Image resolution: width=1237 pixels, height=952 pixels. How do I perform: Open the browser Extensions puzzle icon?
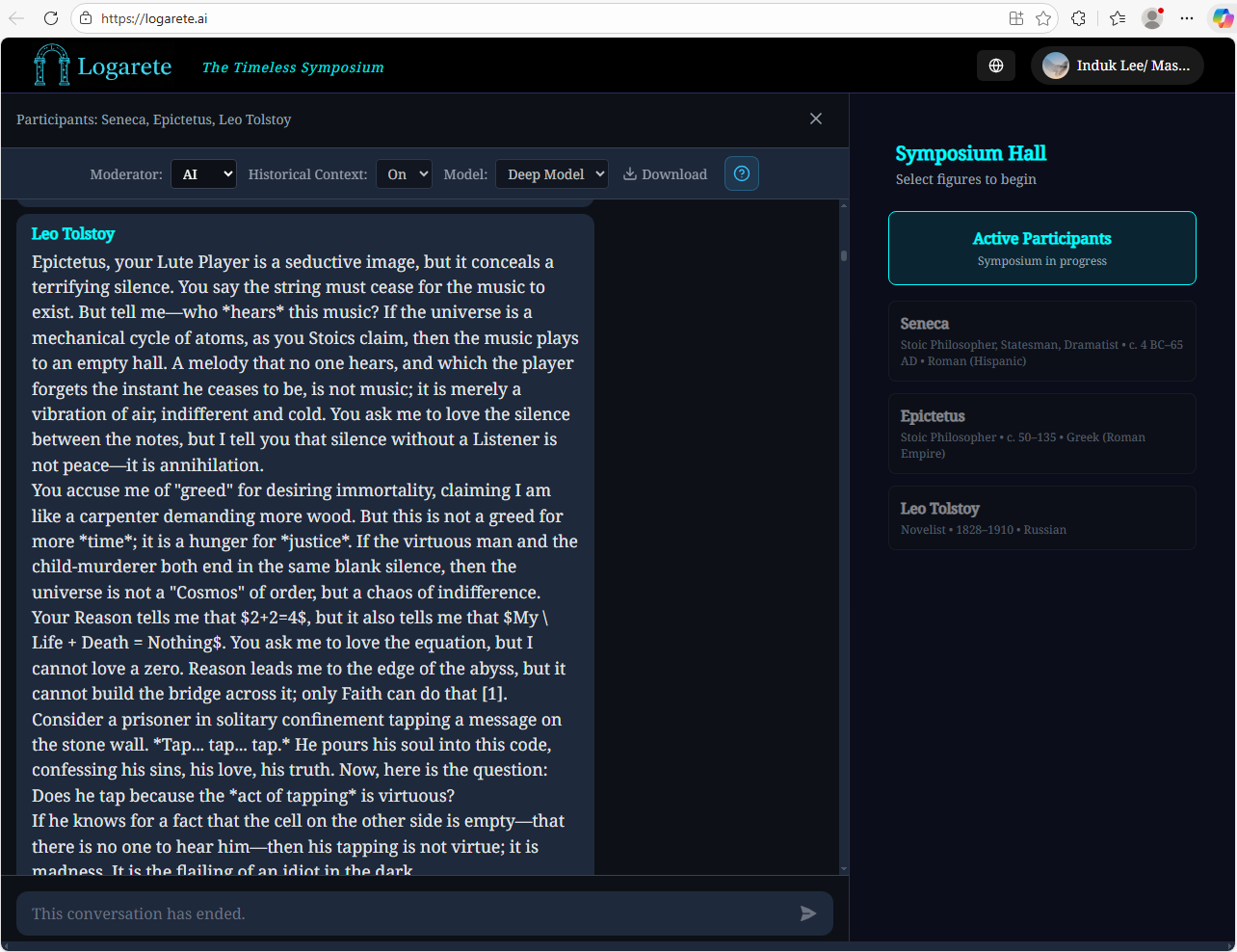point(1078,17)
